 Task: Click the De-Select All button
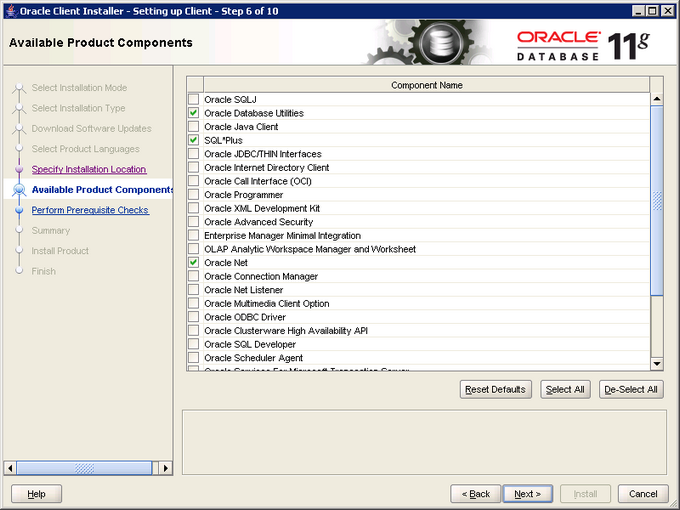(x=631, y=389)
